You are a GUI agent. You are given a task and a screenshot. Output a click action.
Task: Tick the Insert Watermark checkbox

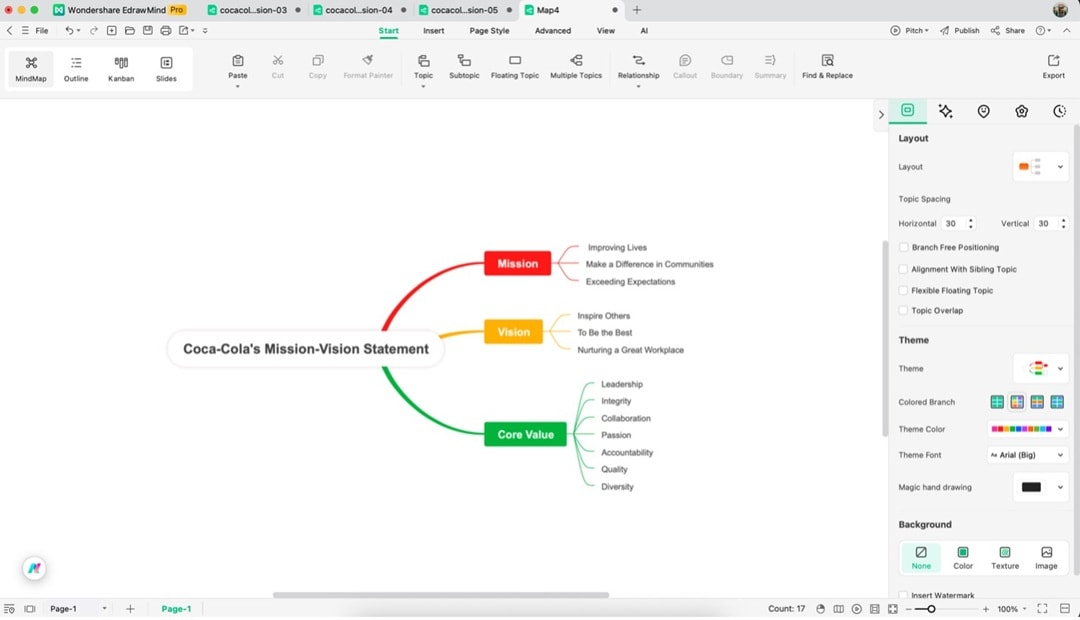point(903,595)
